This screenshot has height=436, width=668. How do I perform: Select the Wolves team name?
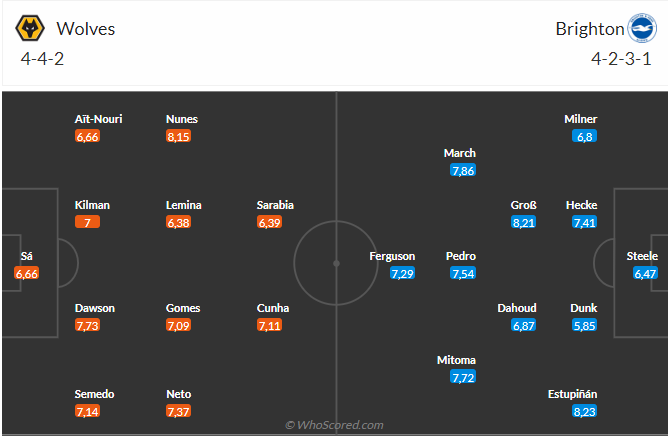pos(85,29)
